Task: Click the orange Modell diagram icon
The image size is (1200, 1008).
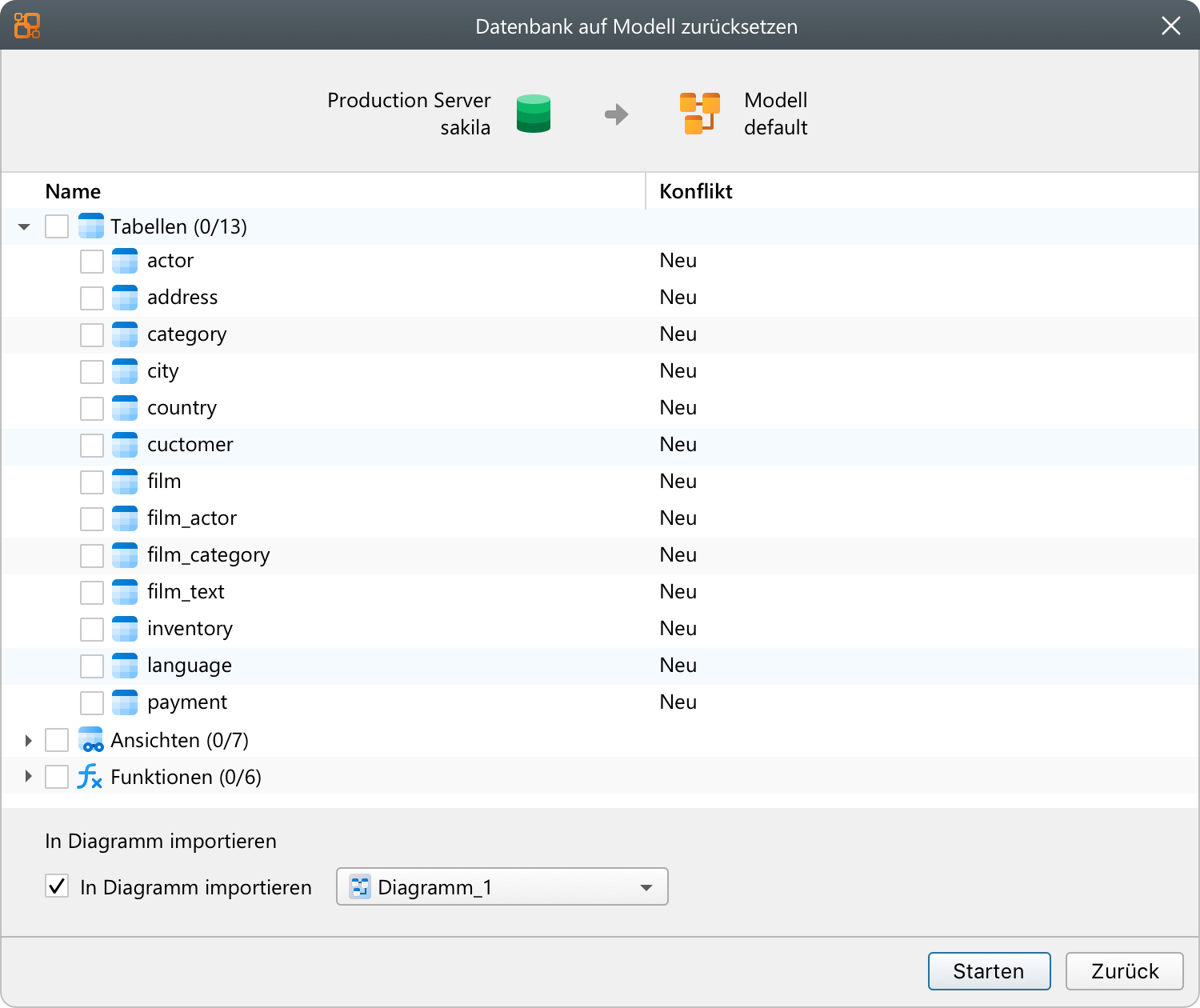Action: [x=700, y=114]
